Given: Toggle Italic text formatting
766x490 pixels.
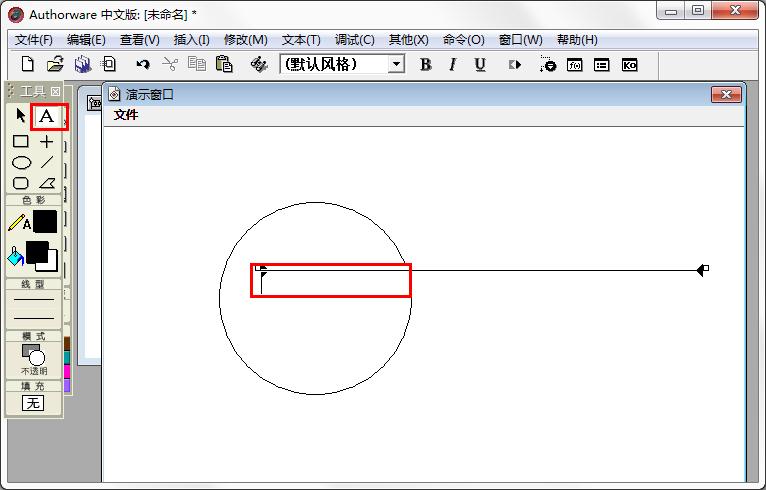Looking at the screenshot, I should [x=453, y=64].
